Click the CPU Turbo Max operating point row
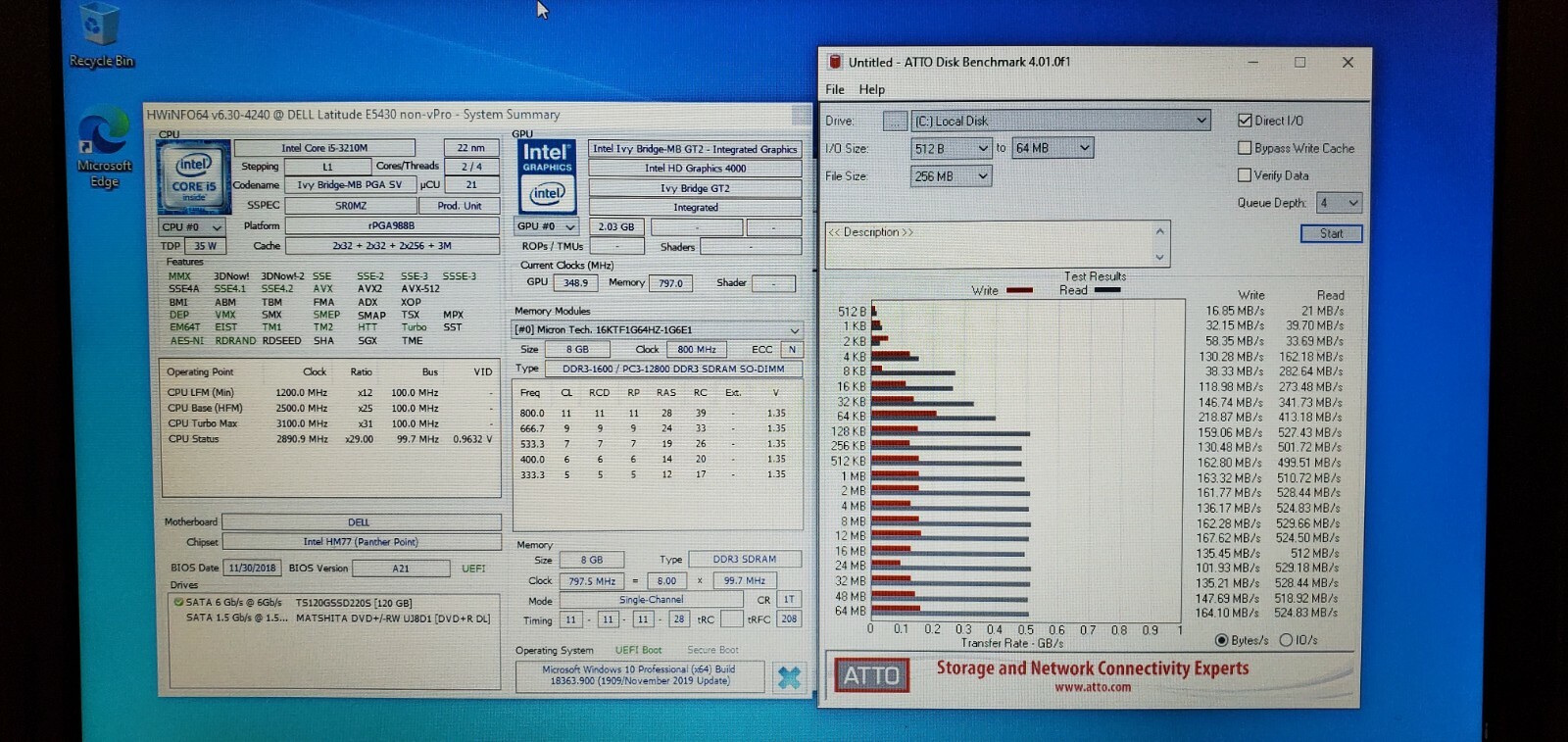The width and height of the screenshot is (1568, 742). click(331, 424)
